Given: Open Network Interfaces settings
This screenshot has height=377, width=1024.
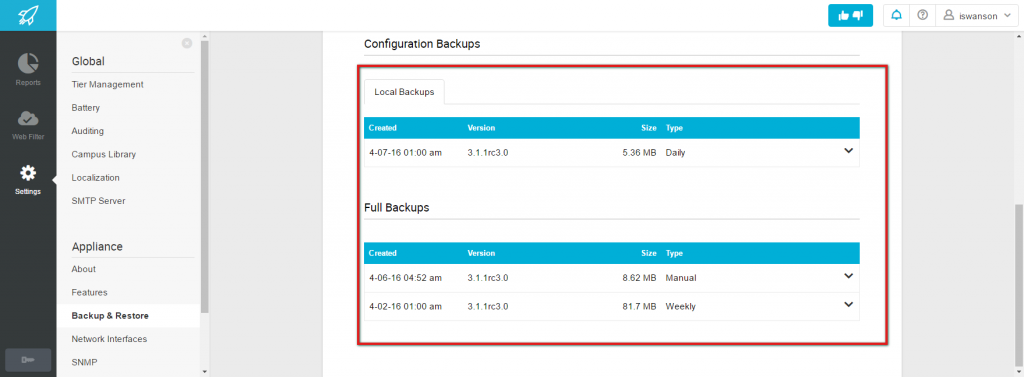Looking at the screenshot, I should 109,339.
